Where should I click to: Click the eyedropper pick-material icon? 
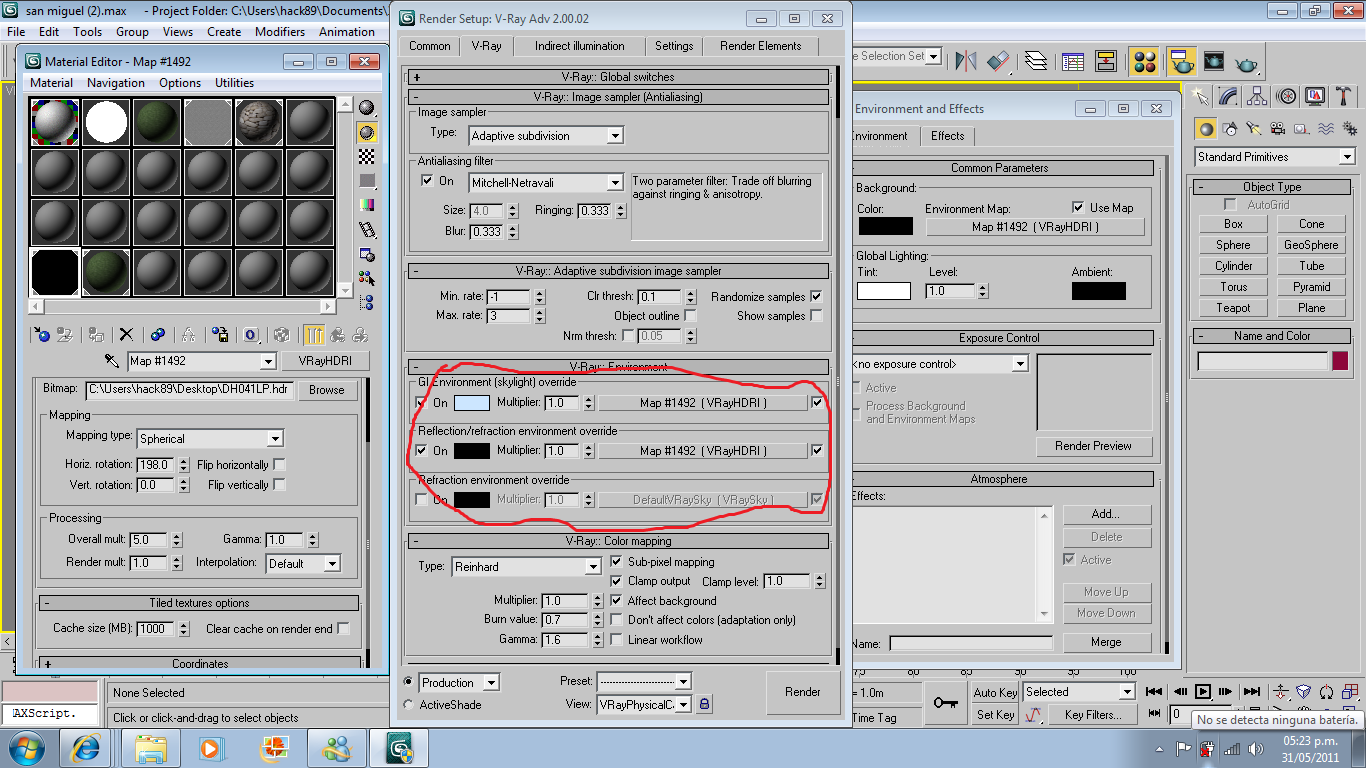coord(111,361)
